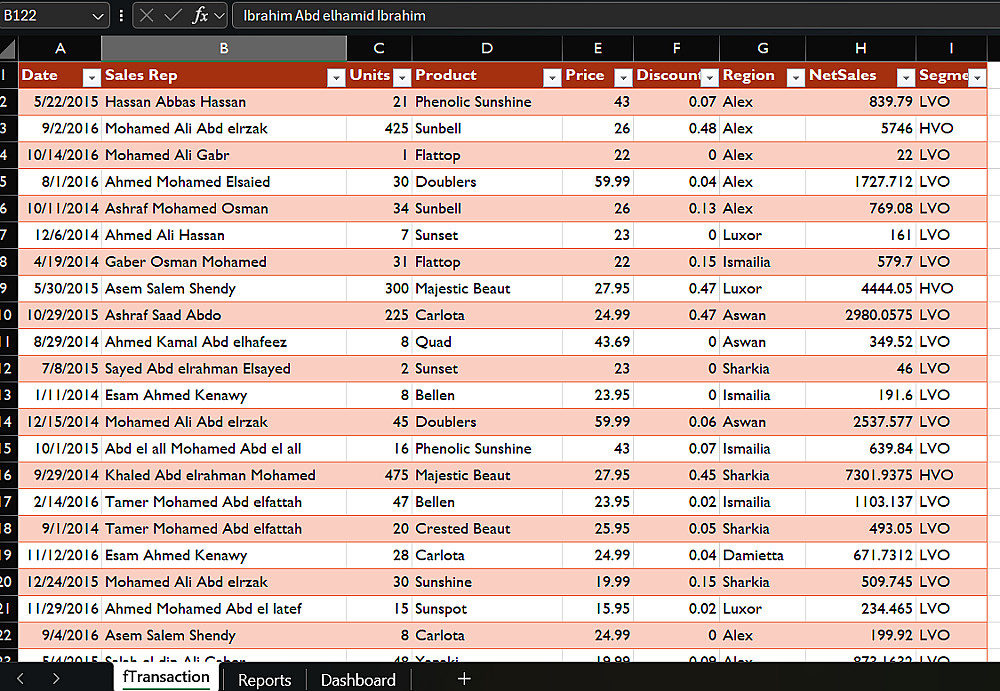Screen dimensions: 1000x691
Task: Click the Ahmed Ali Hassan cell
Action: pyautogui.click(x=224, y=235)
